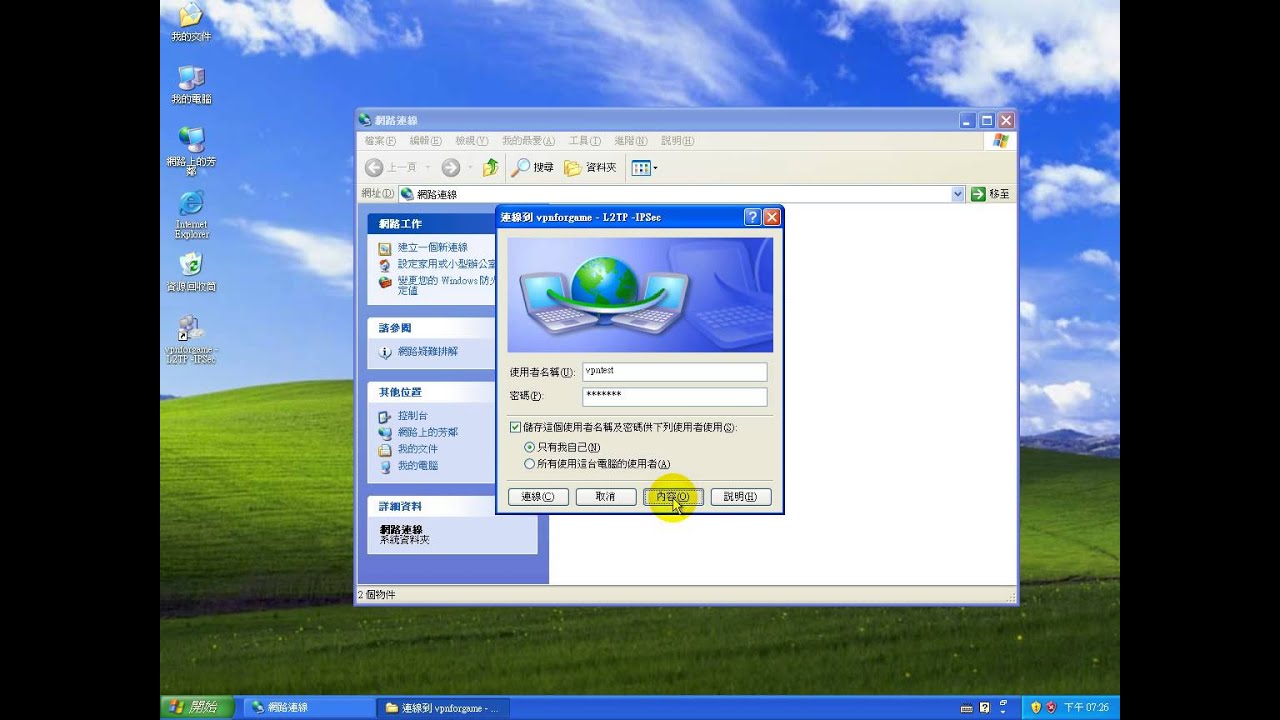Open the 編輯(E) menu

tap(425, 141)
